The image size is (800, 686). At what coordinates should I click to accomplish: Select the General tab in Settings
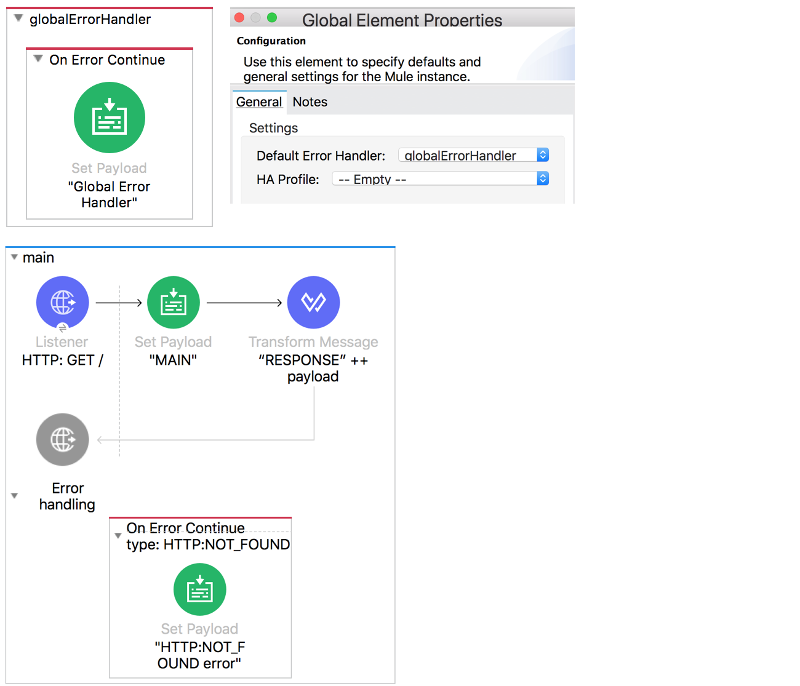pyautogui.click(x=259, y=101)
